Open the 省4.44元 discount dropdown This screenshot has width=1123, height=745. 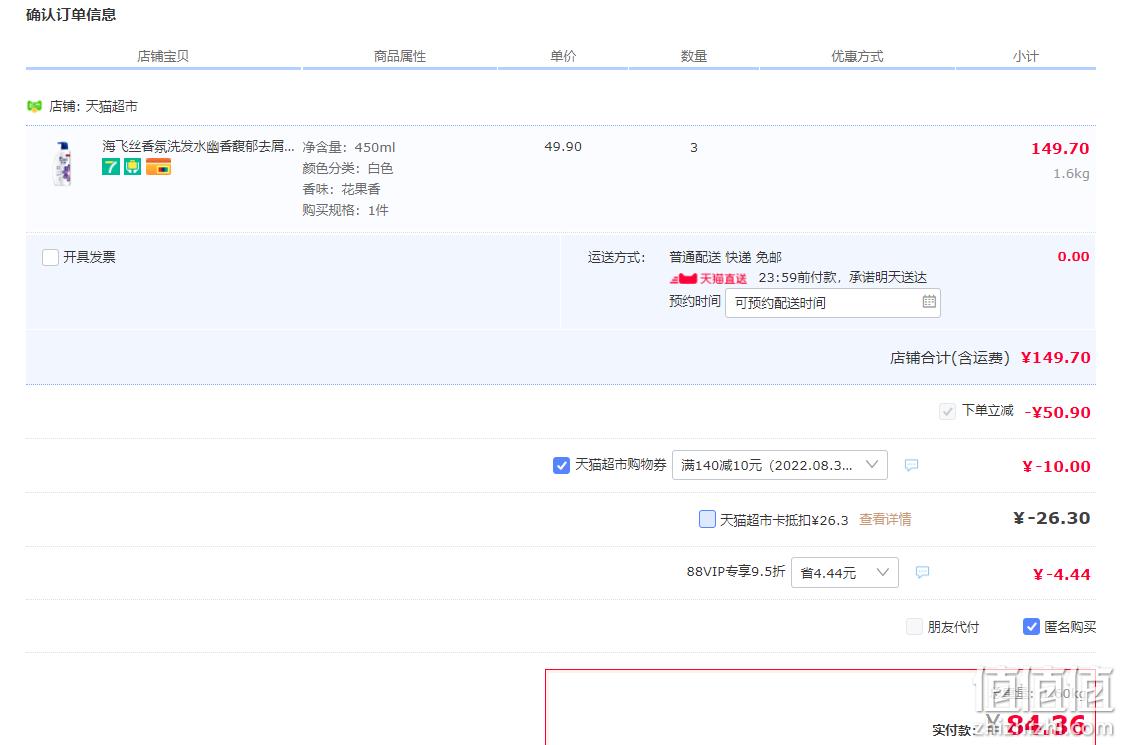(x=844, y=572)
